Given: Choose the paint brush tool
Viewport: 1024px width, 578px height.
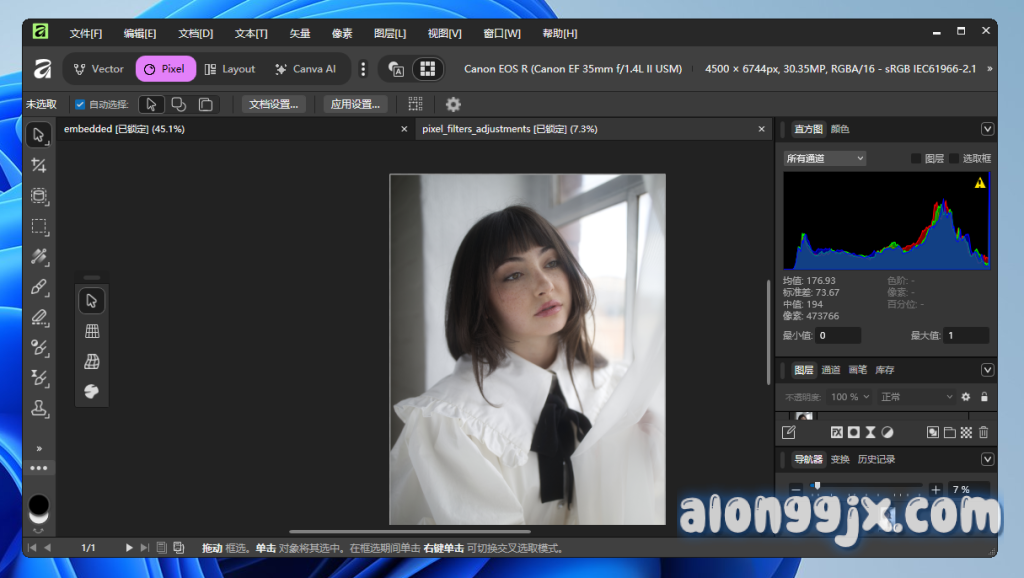Looking at the screenshot, I should tap(39, 287).
